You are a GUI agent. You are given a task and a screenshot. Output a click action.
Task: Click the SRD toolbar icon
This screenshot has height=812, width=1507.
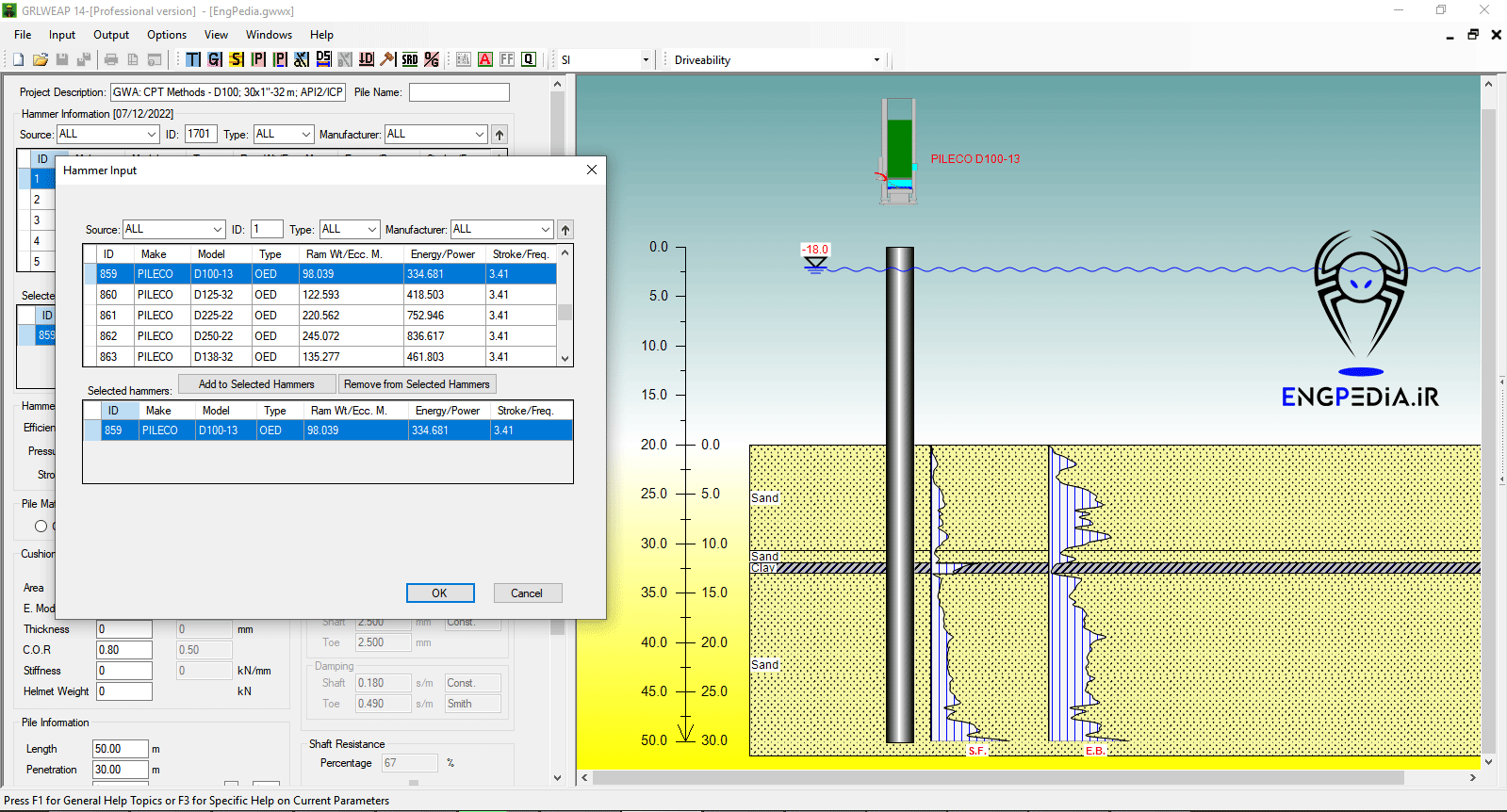tap(410, 59)
